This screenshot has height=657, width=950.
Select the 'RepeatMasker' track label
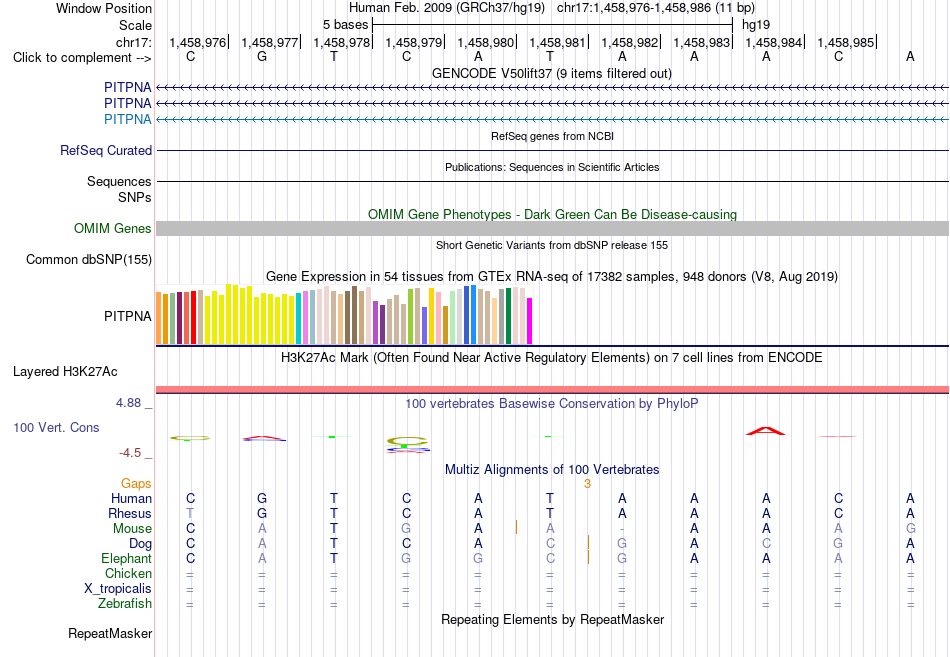pos(110,633)
